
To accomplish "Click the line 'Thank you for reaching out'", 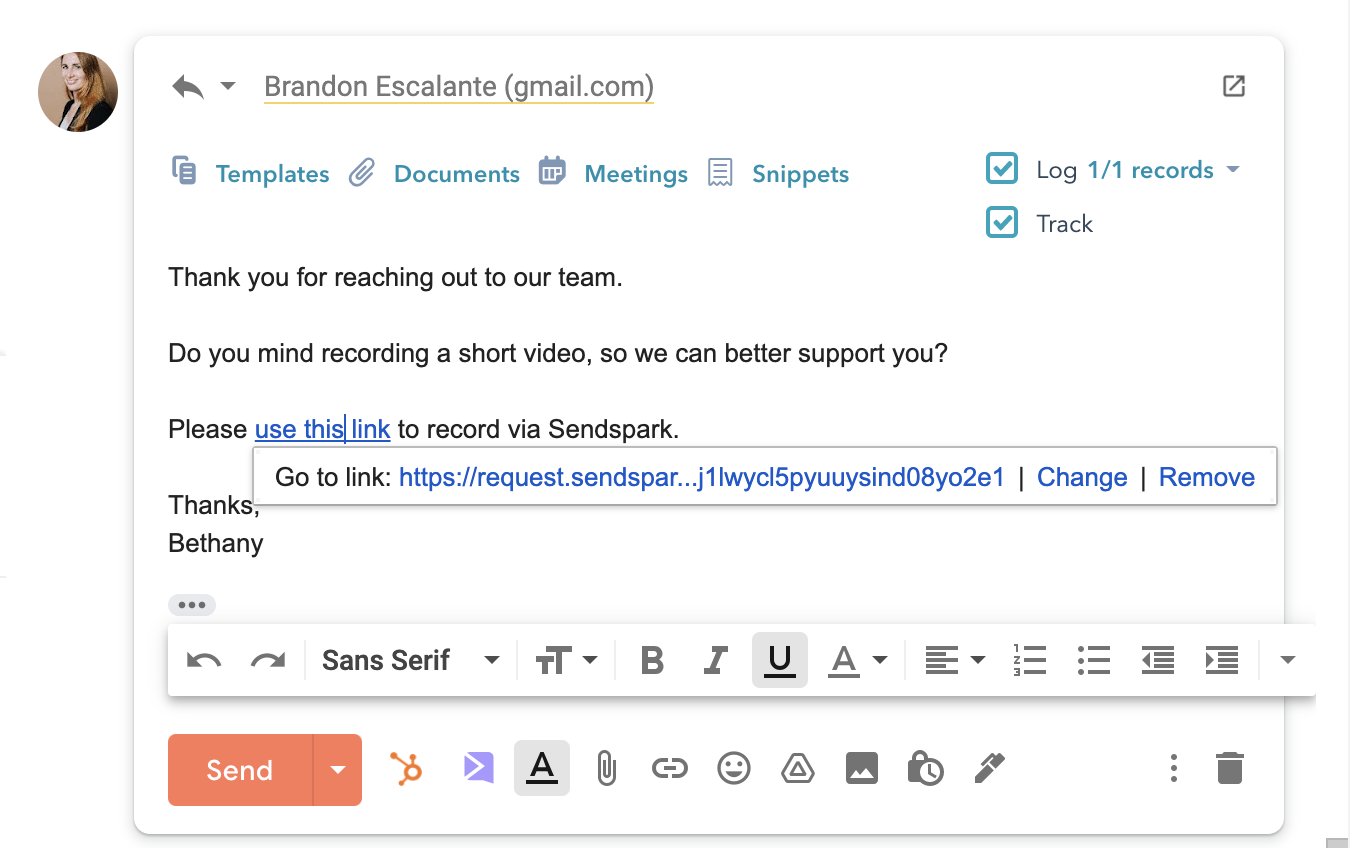I will [x=395, y=277].
